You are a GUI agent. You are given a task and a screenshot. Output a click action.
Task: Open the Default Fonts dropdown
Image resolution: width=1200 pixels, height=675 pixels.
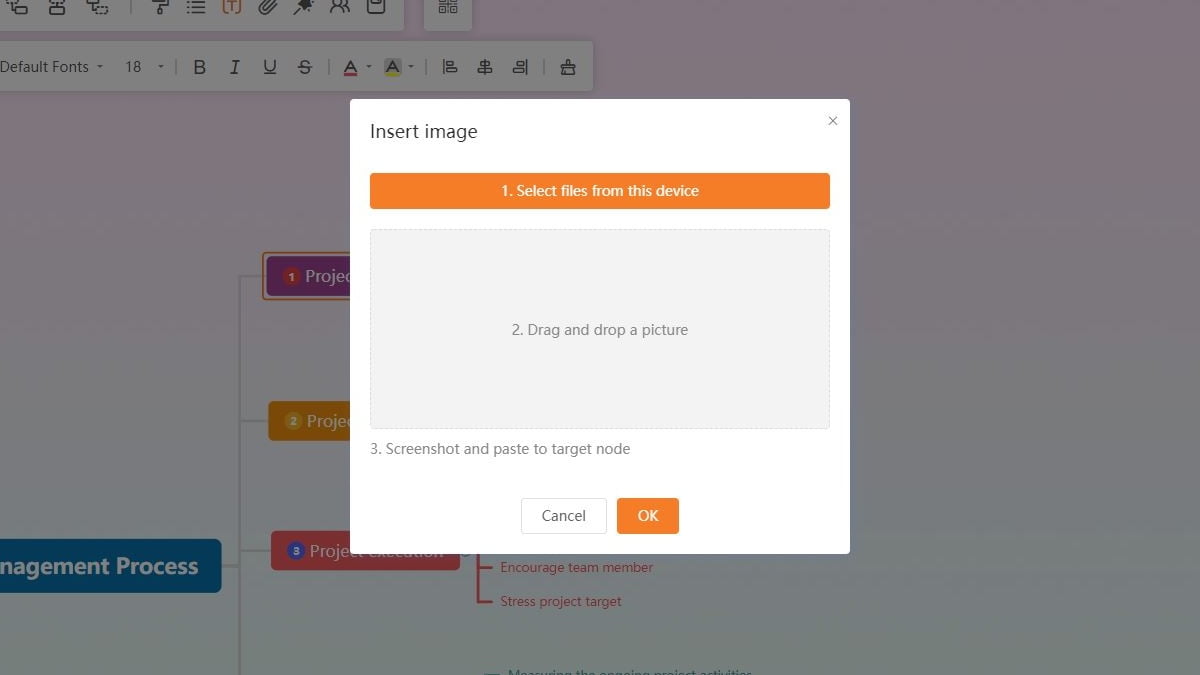50,67
